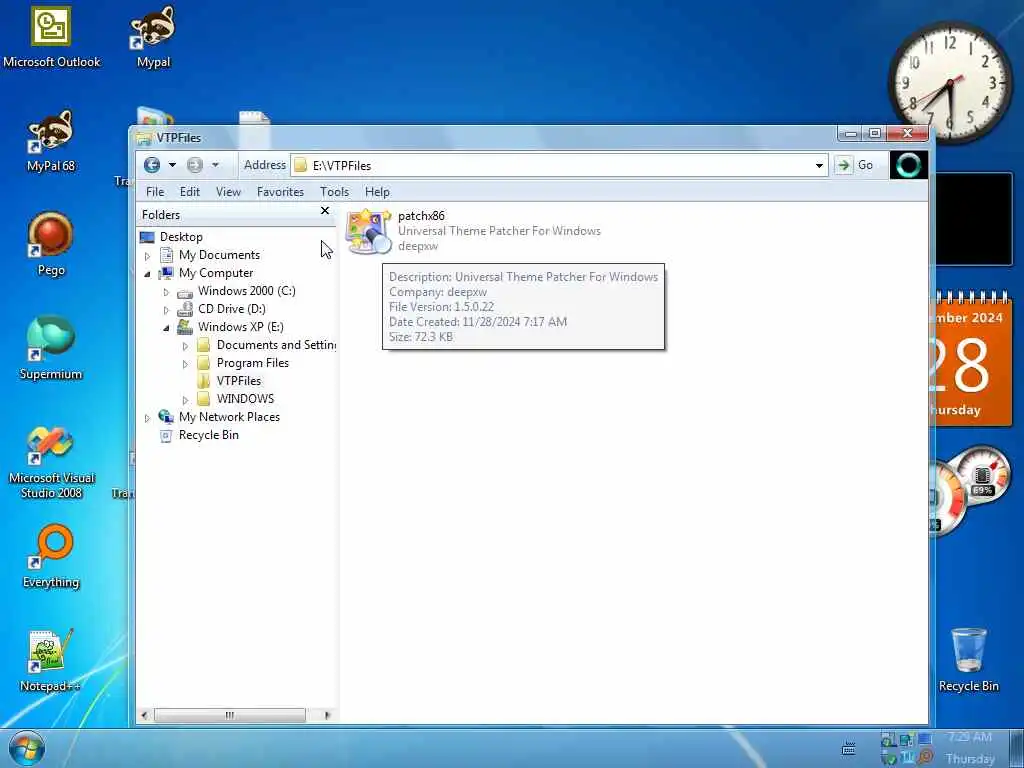Viewport: 1024px width, 768px height.
Task: Open the address bar dropdown
Action: 819,165
